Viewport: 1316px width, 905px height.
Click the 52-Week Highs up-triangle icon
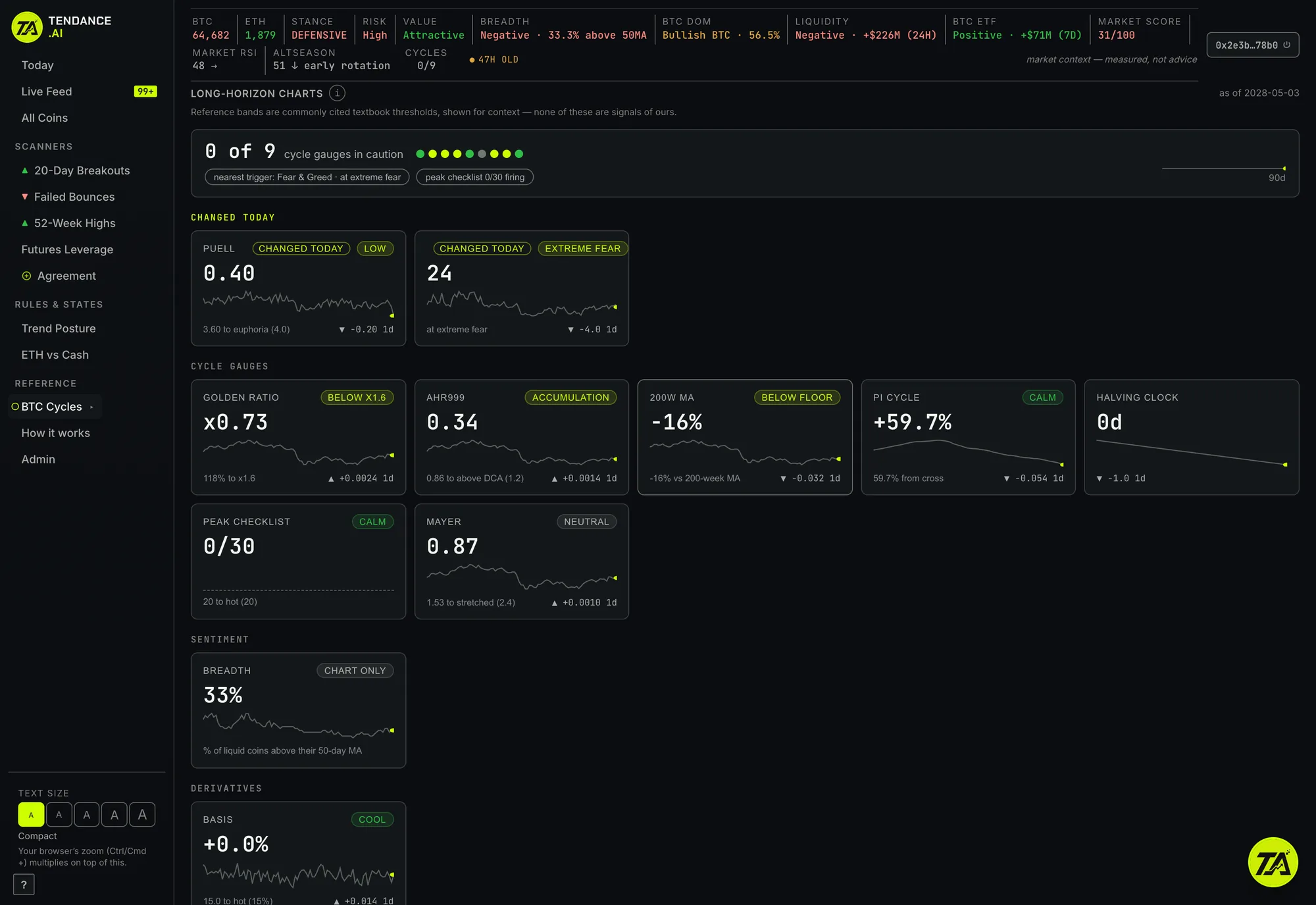(25, 223)
